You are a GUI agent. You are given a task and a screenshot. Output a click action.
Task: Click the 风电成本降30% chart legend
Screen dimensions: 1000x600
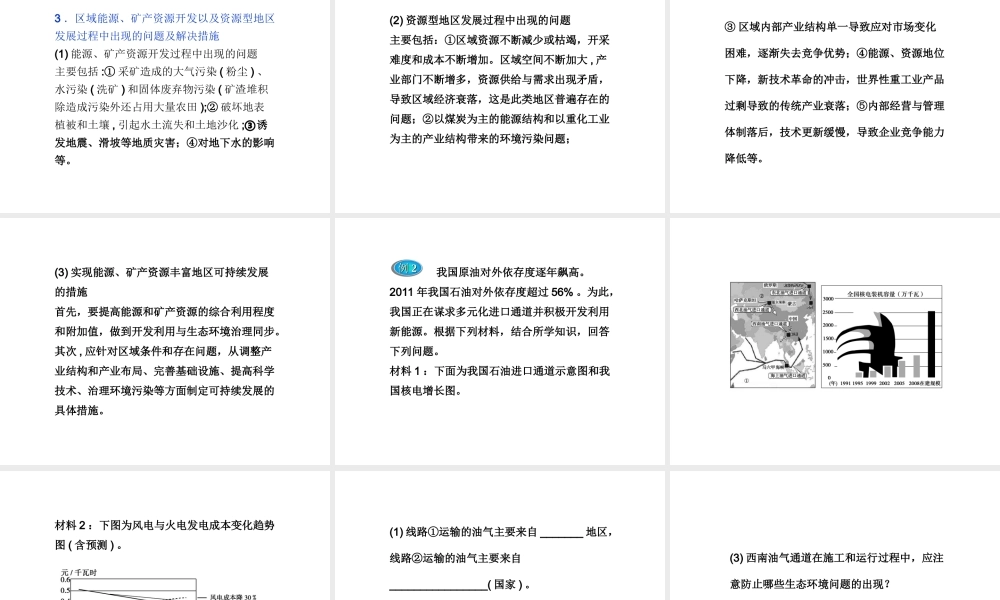coord(231,595)
